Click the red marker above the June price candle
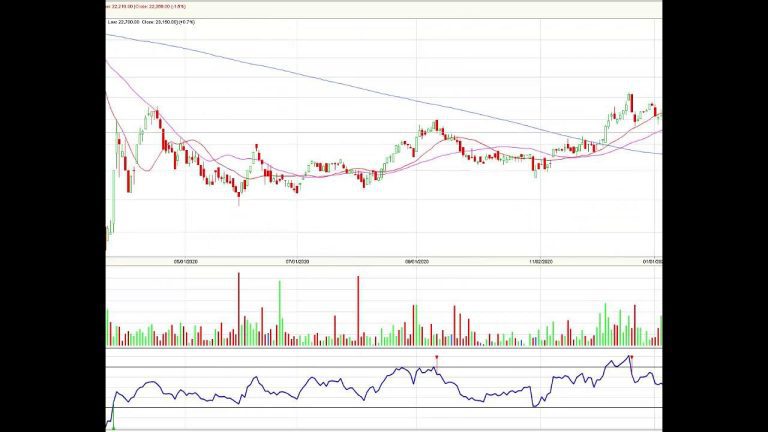The image size is (768, 432). point(256,146)
